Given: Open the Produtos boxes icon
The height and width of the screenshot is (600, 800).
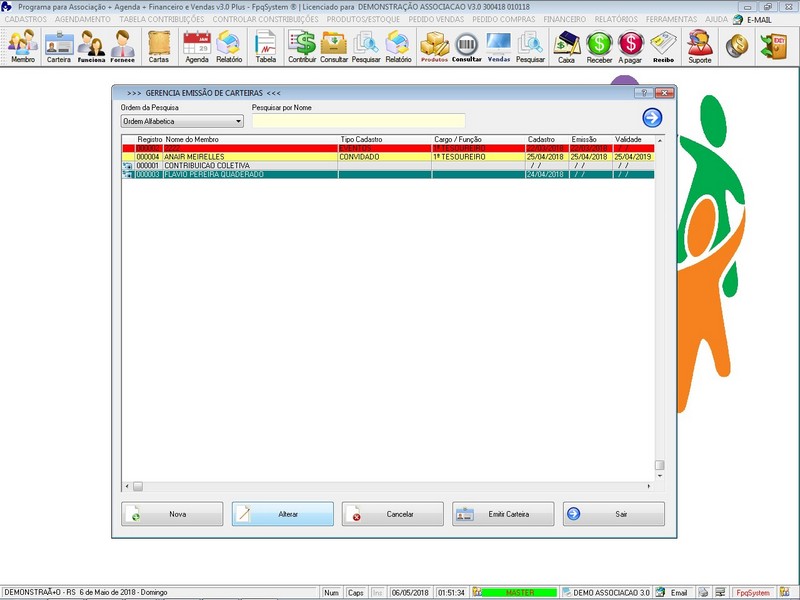Looking at the screenshot, I should [x=434, y=46].
